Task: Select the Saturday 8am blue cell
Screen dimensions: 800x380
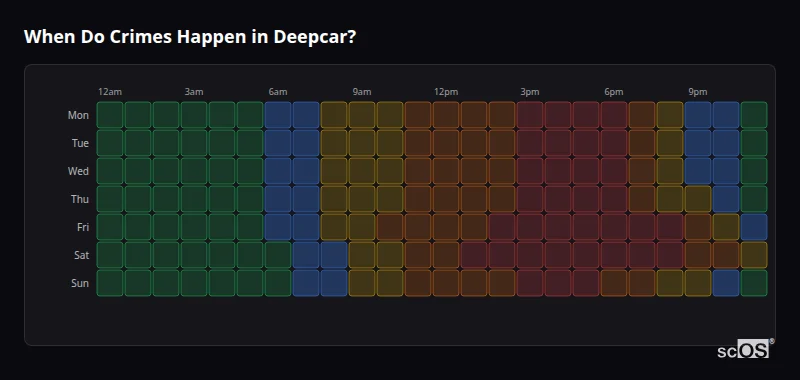Action: [x=334, y=255]
